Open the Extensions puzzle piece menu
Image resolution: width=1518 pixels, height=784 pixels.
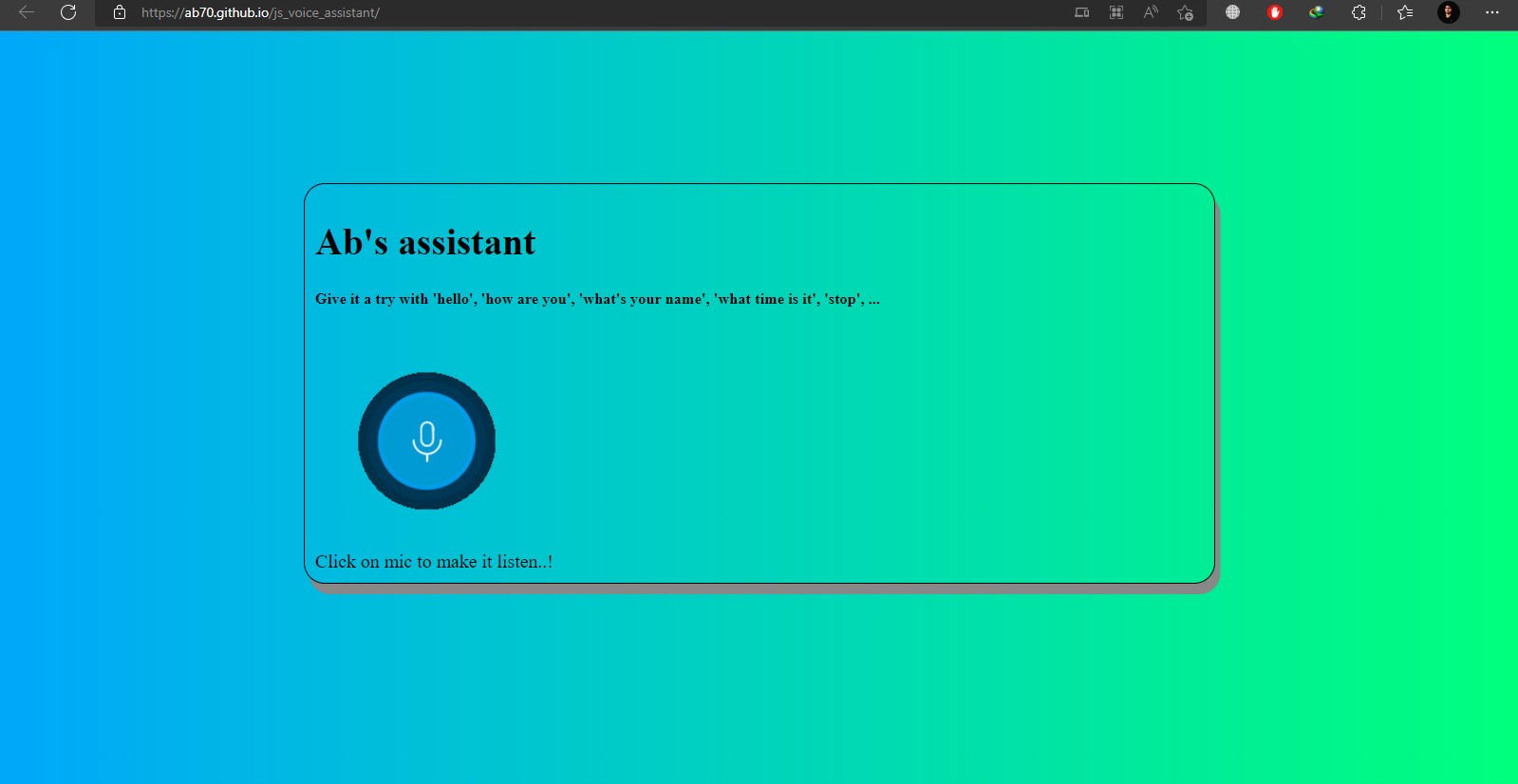(x=1359, y=12)
